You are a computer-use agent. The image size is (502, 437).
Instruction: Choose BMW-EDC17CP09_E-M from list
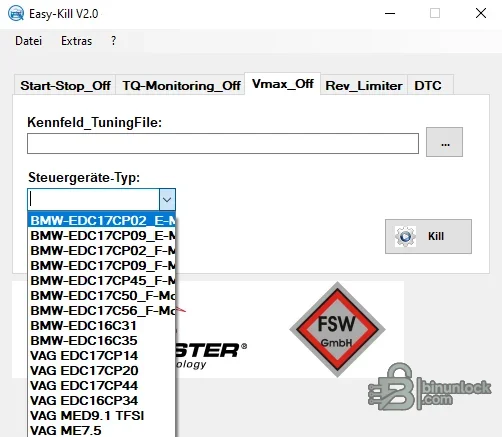pyautogui.click(x=102, y=236)
